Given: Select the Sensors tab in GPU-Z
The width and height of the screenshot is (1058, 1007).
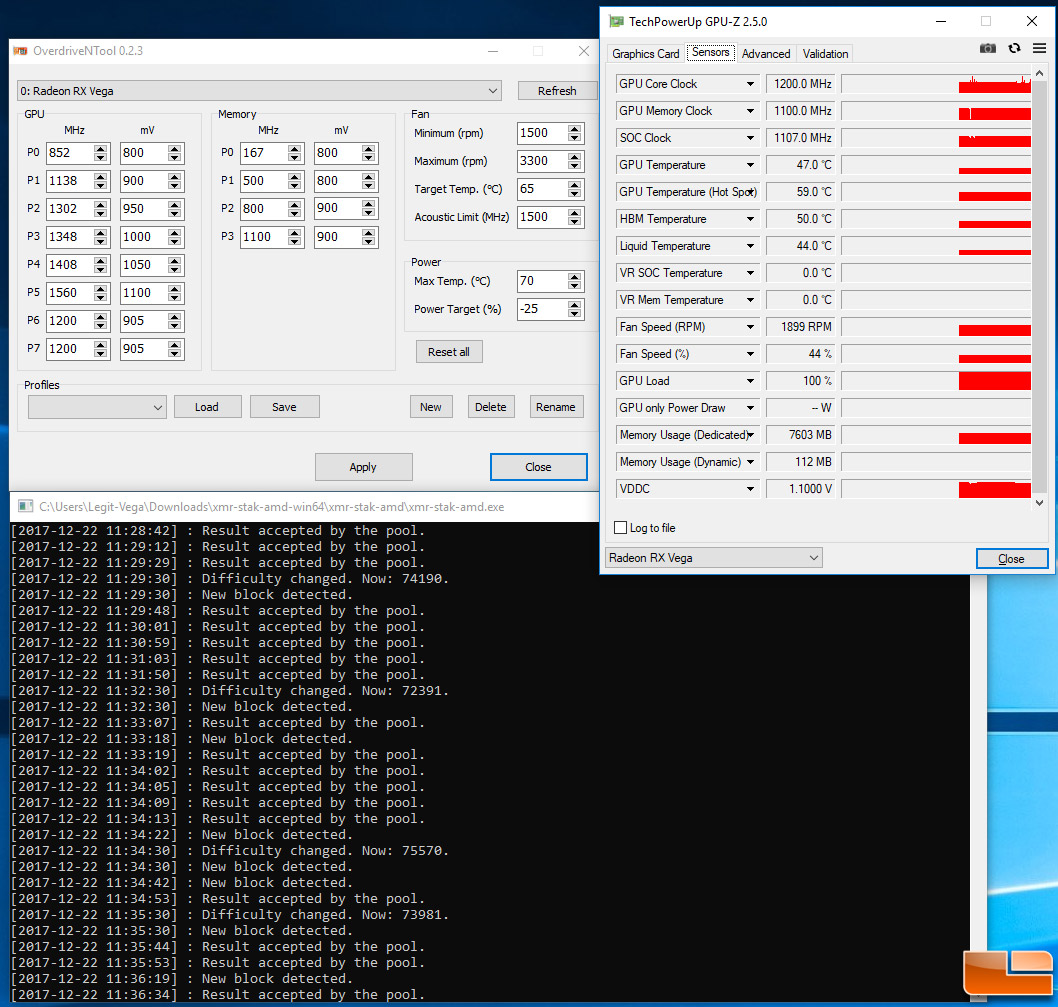Looking at the screenshot, I should point(711,52).
